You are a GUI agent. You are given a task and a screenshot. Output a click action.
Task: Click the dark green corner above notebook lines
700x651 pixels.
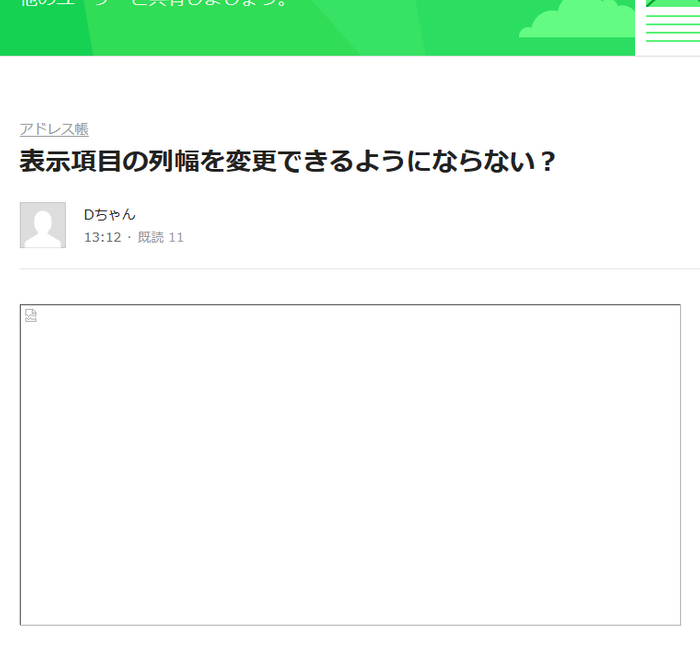point(656,3)
